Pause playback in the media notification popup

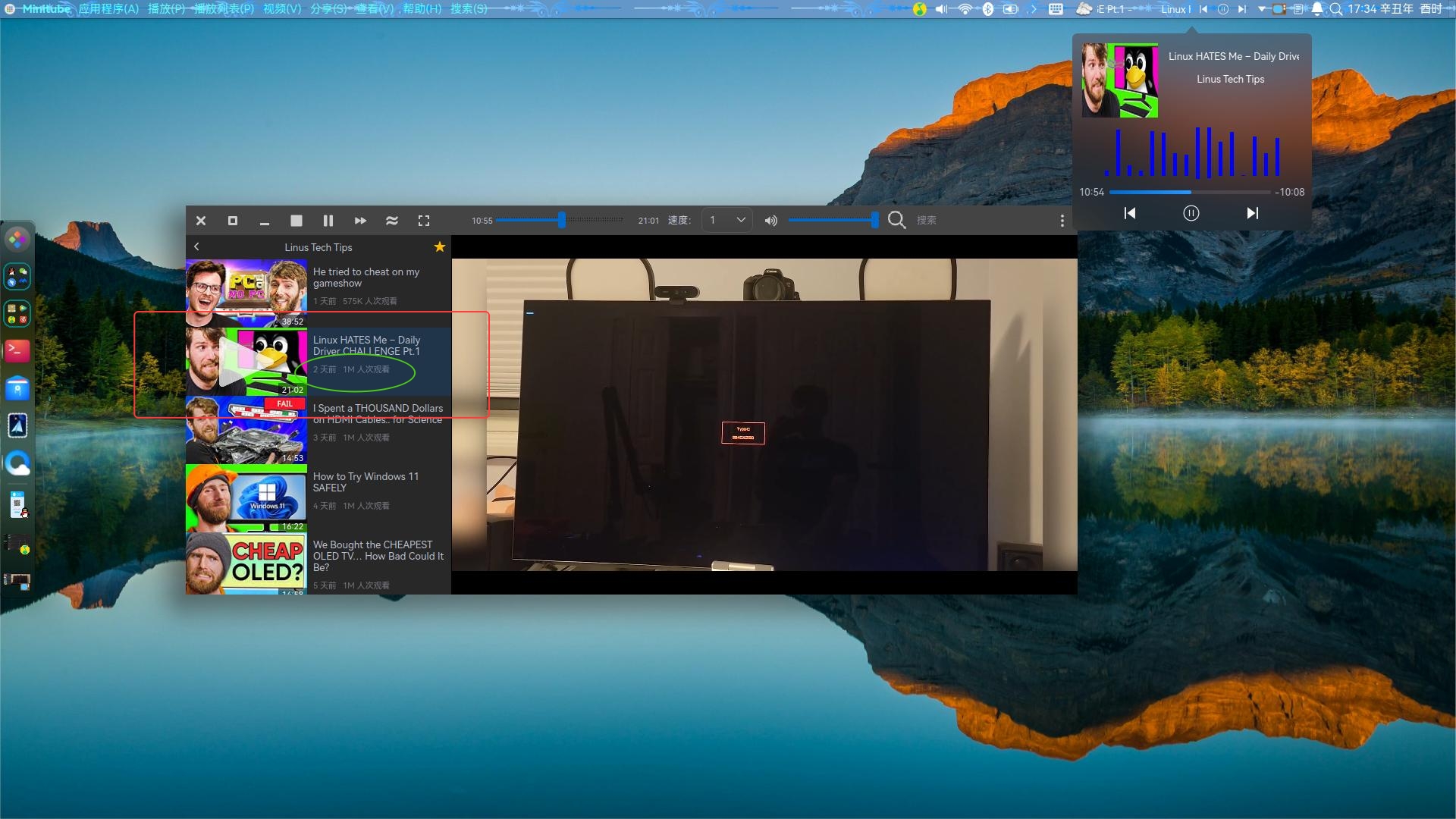(1191, 214)
